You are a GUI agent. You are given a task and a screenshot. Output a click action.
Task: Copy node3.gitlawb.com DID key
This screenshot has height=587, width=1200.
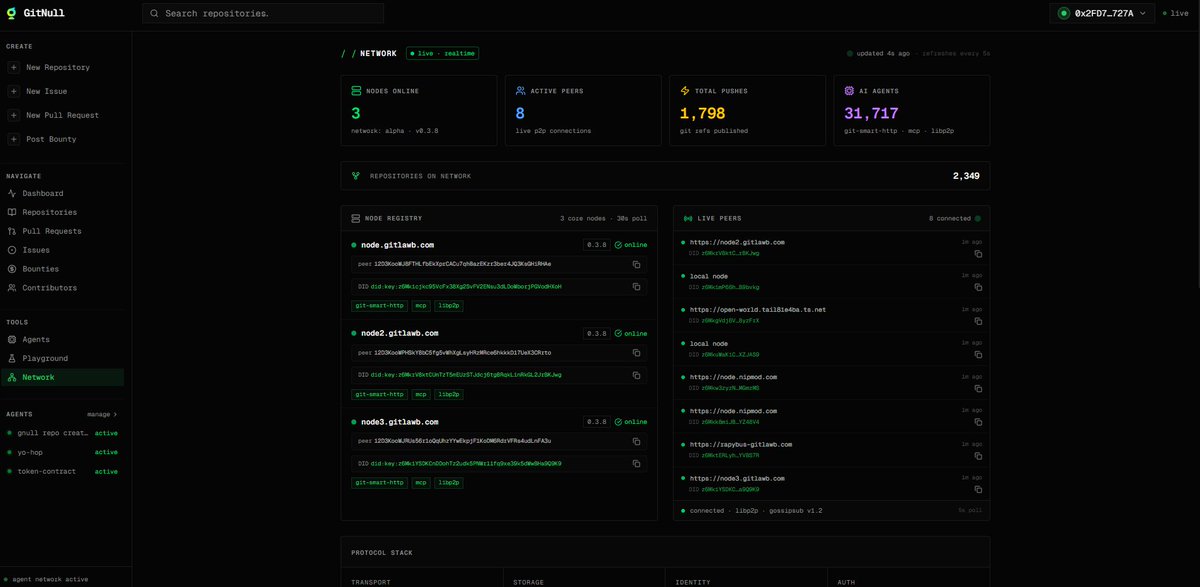tap(636, 463)
